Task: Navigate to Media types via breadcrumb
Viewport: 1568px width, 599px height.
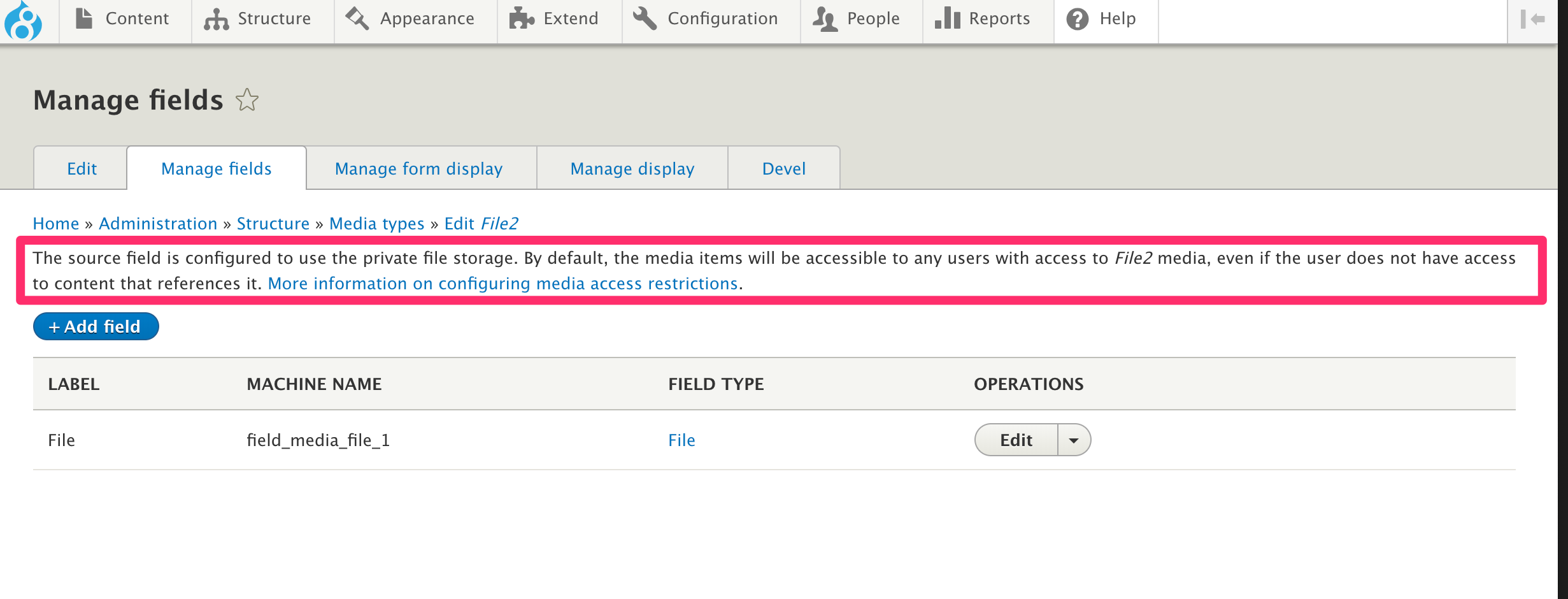Action: click(x=377, y=223)
